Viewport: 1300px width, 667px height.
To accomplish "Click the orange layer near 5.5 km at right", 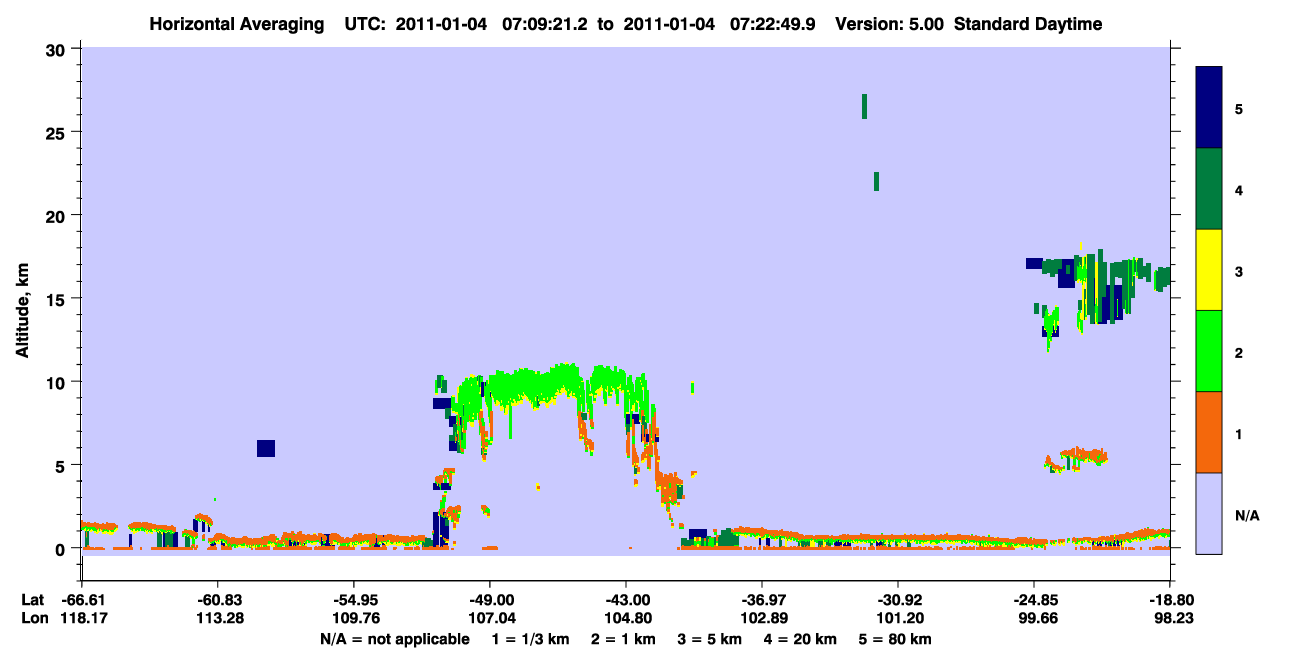I will (x=1084, y=455).
